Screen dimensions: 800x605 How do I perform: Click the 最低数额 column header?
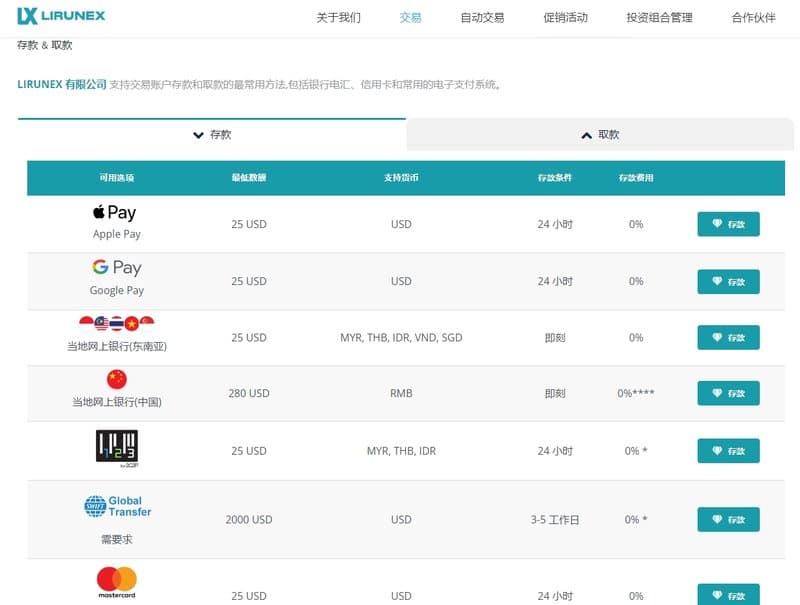249,178
